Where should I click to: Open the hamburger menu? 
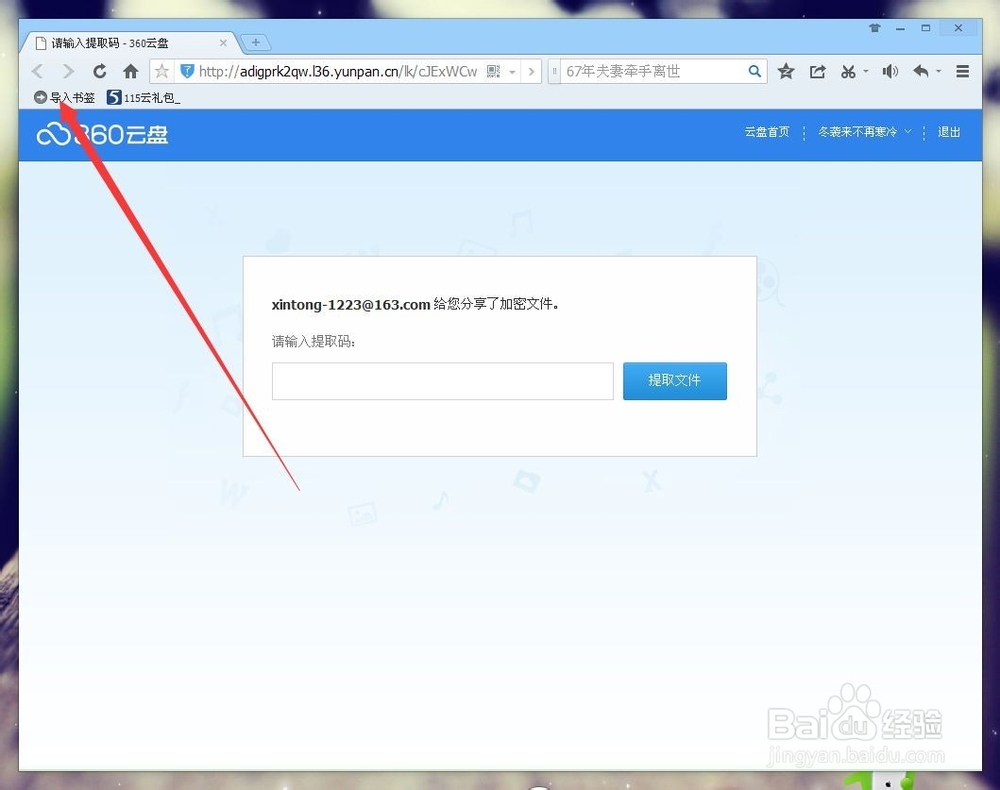963,71
